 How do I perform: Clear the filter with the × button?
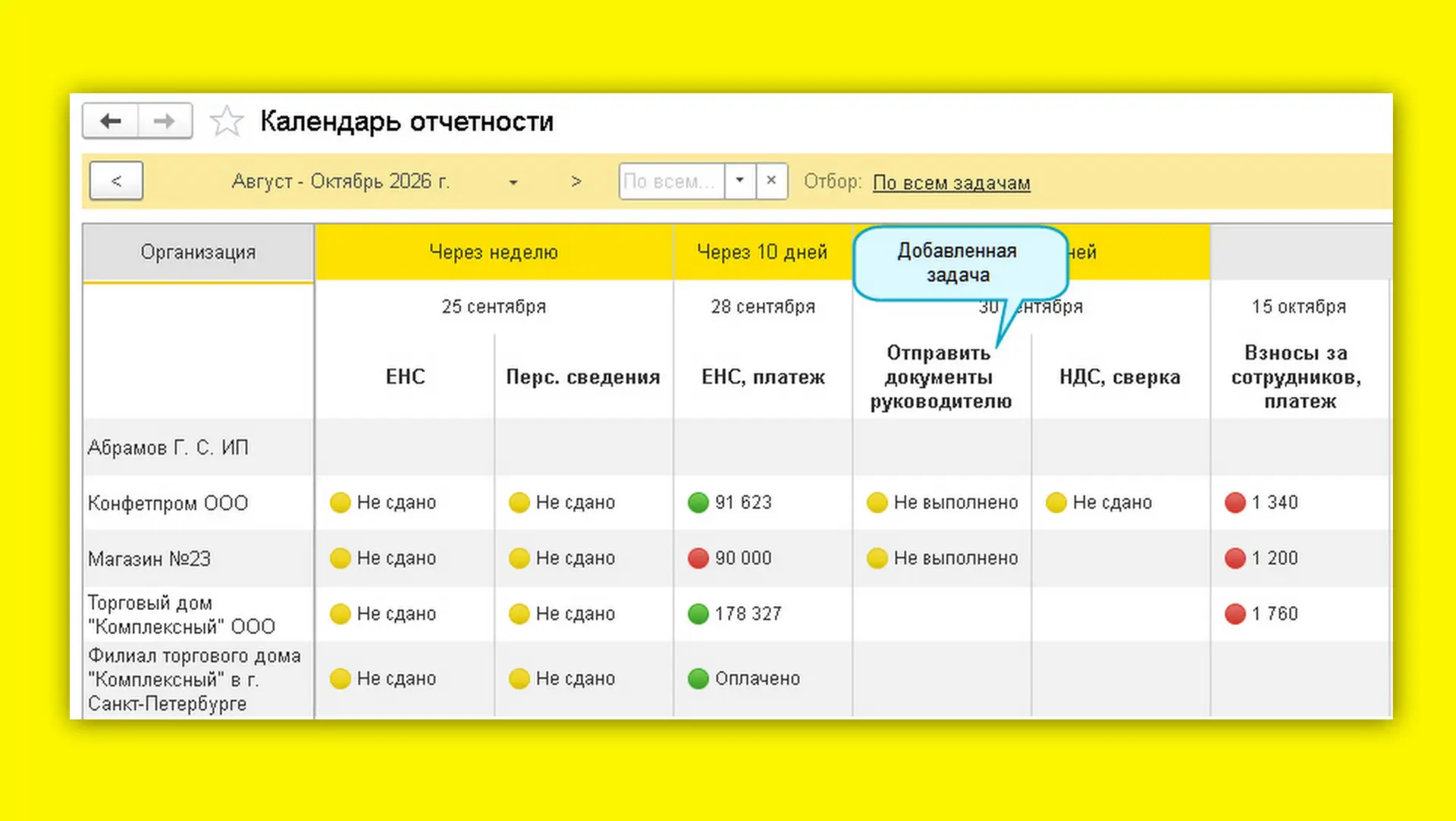[x=771, y=181]
